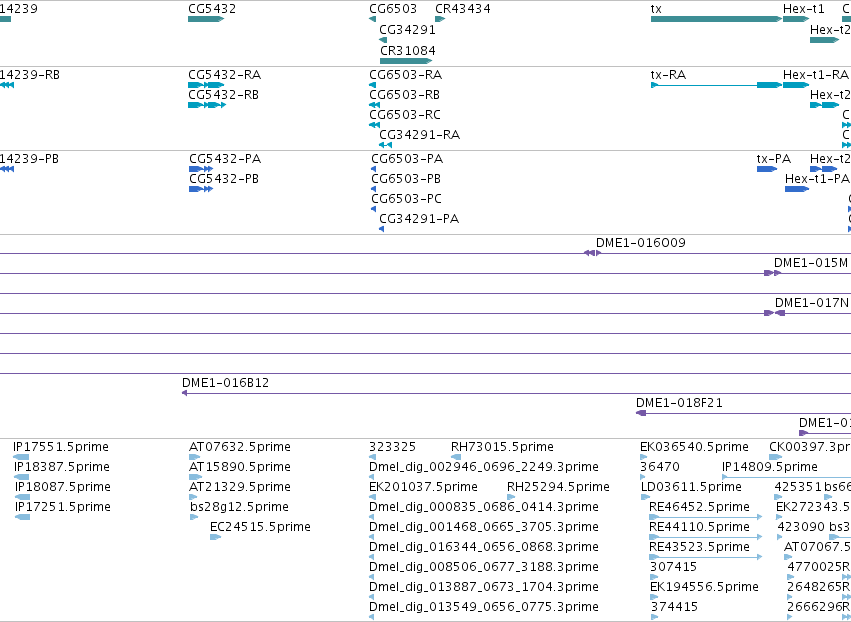Select the Hex-t1-RA transcript label
The image size is (851, 622).
pyautogui.click(x=815, y=74)
